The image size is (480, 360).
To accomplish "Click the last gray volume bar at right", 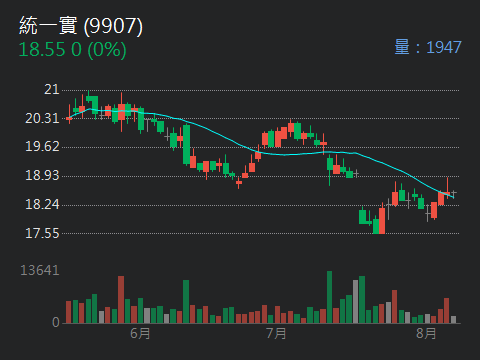I will (453, 320).
